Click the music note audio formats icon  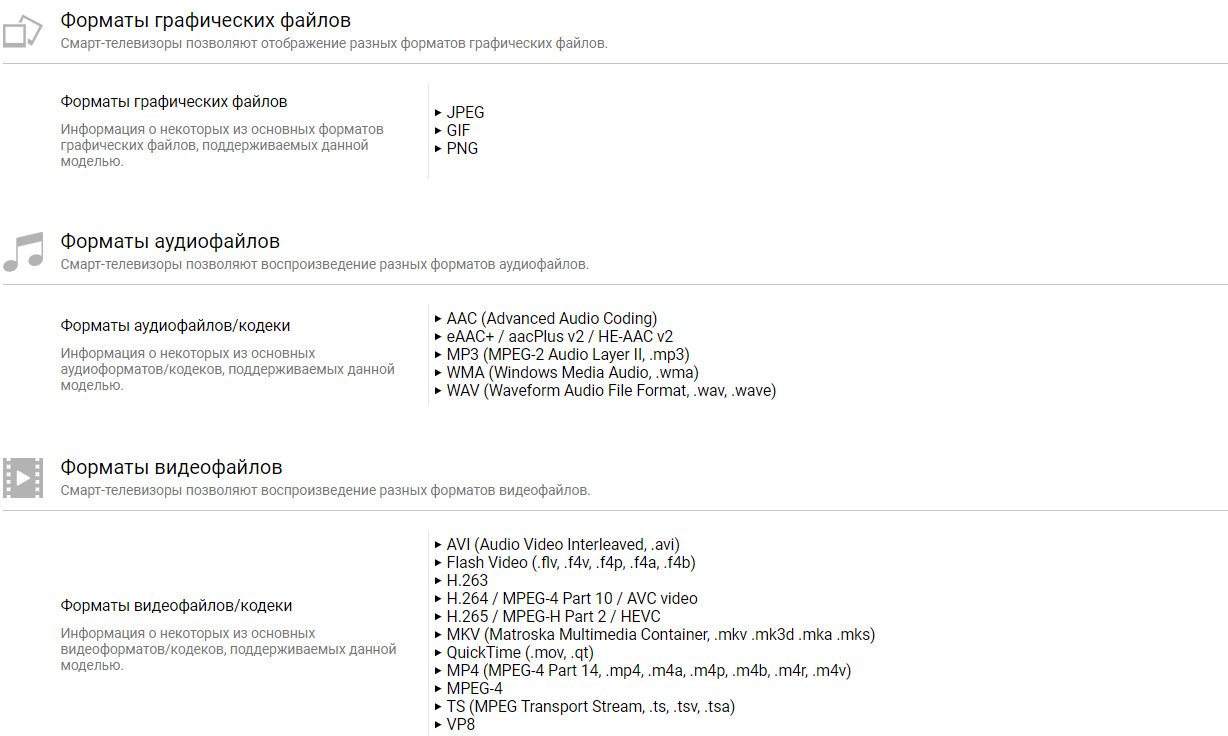coord(24,253)
